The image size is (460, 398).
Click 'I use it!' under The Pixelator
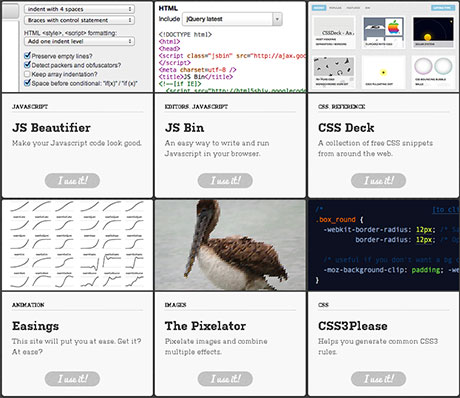225,379
